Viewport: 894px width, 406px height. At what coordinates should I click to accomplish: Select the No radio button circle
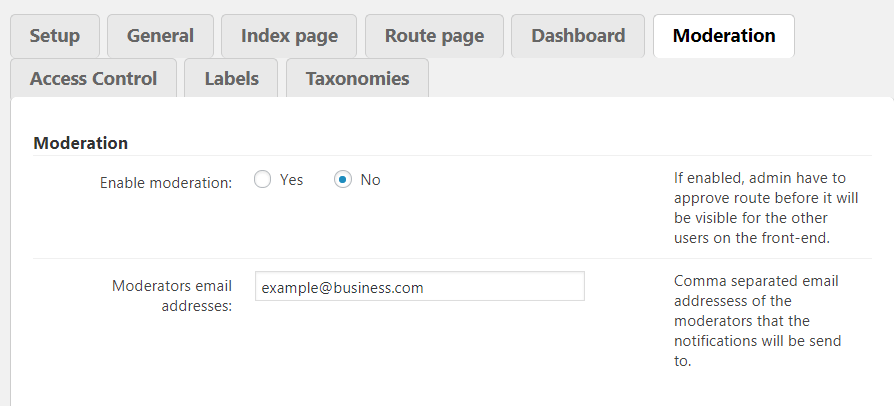pyautogui.click(x=343, y=180)
